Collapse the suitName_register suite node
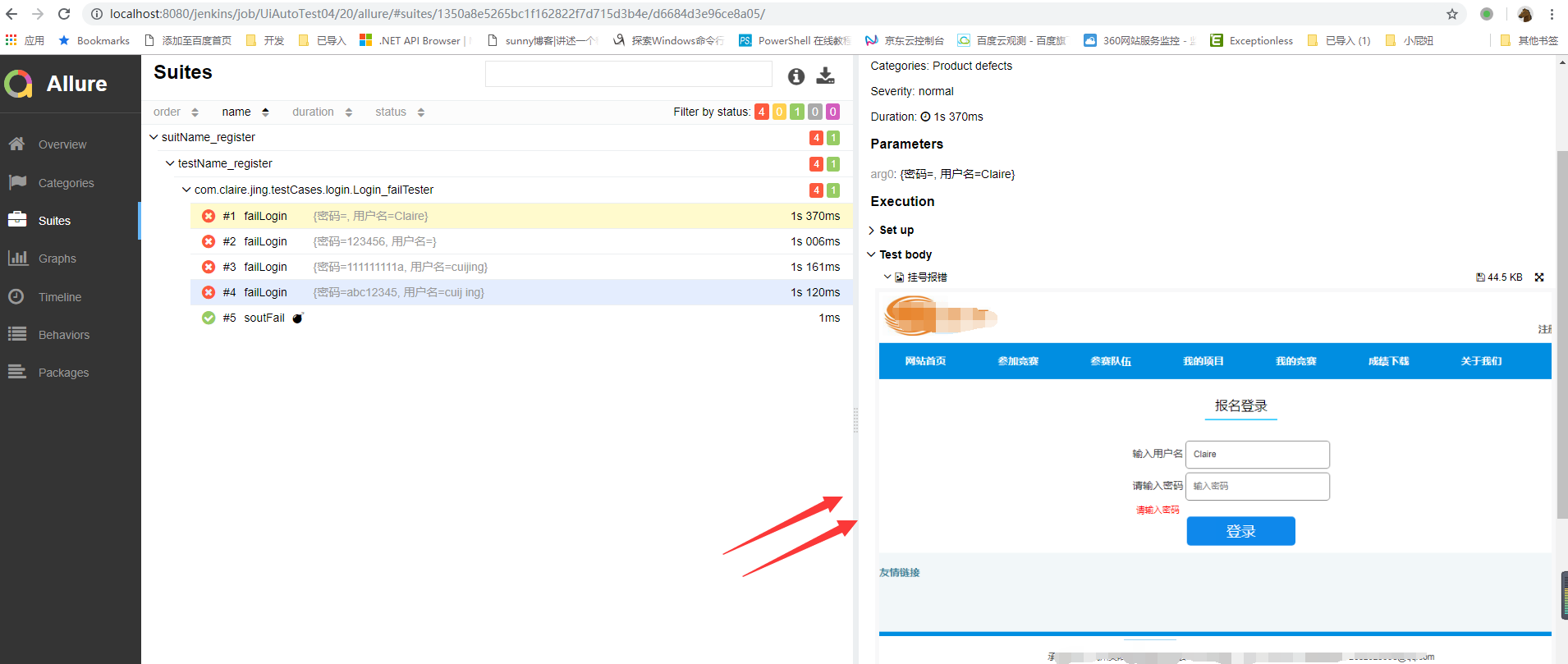Image resolution: width=1568 pixels, height=664 pixels. click(154, 137)
